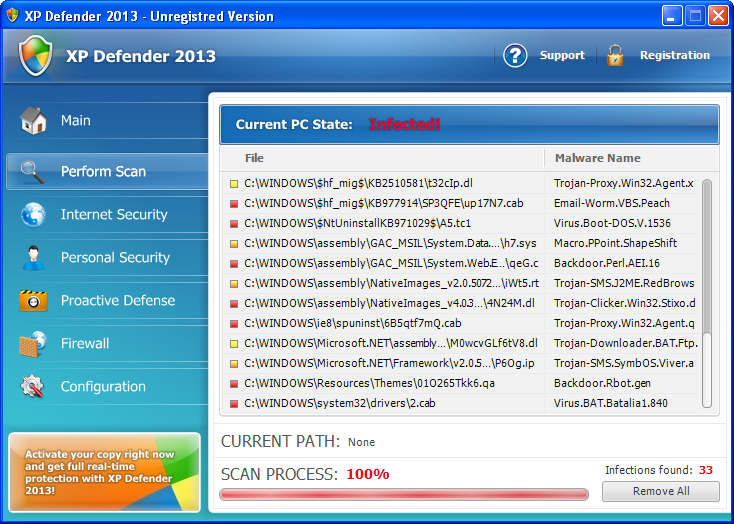734x524 pixels.
Task: Click the Activate your copy banner
Action: point(104,471)
